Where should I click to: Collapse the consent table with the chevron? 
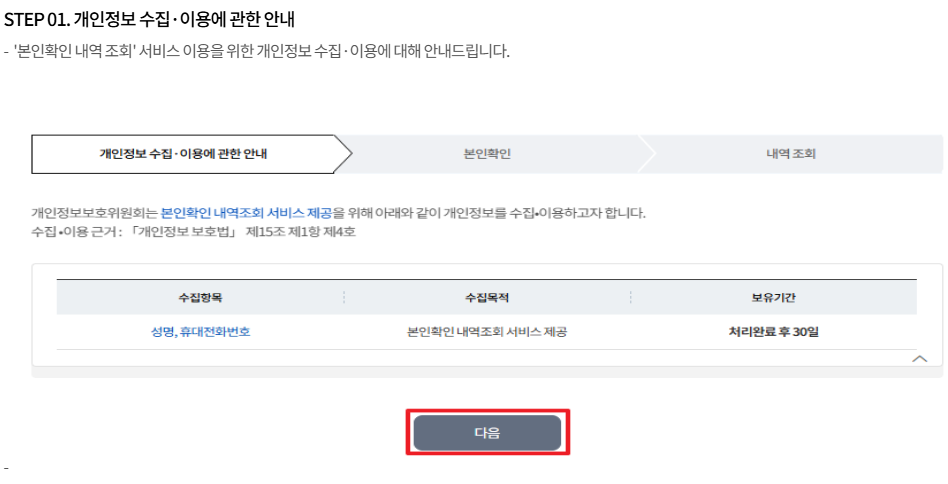[x=920, y=358]
